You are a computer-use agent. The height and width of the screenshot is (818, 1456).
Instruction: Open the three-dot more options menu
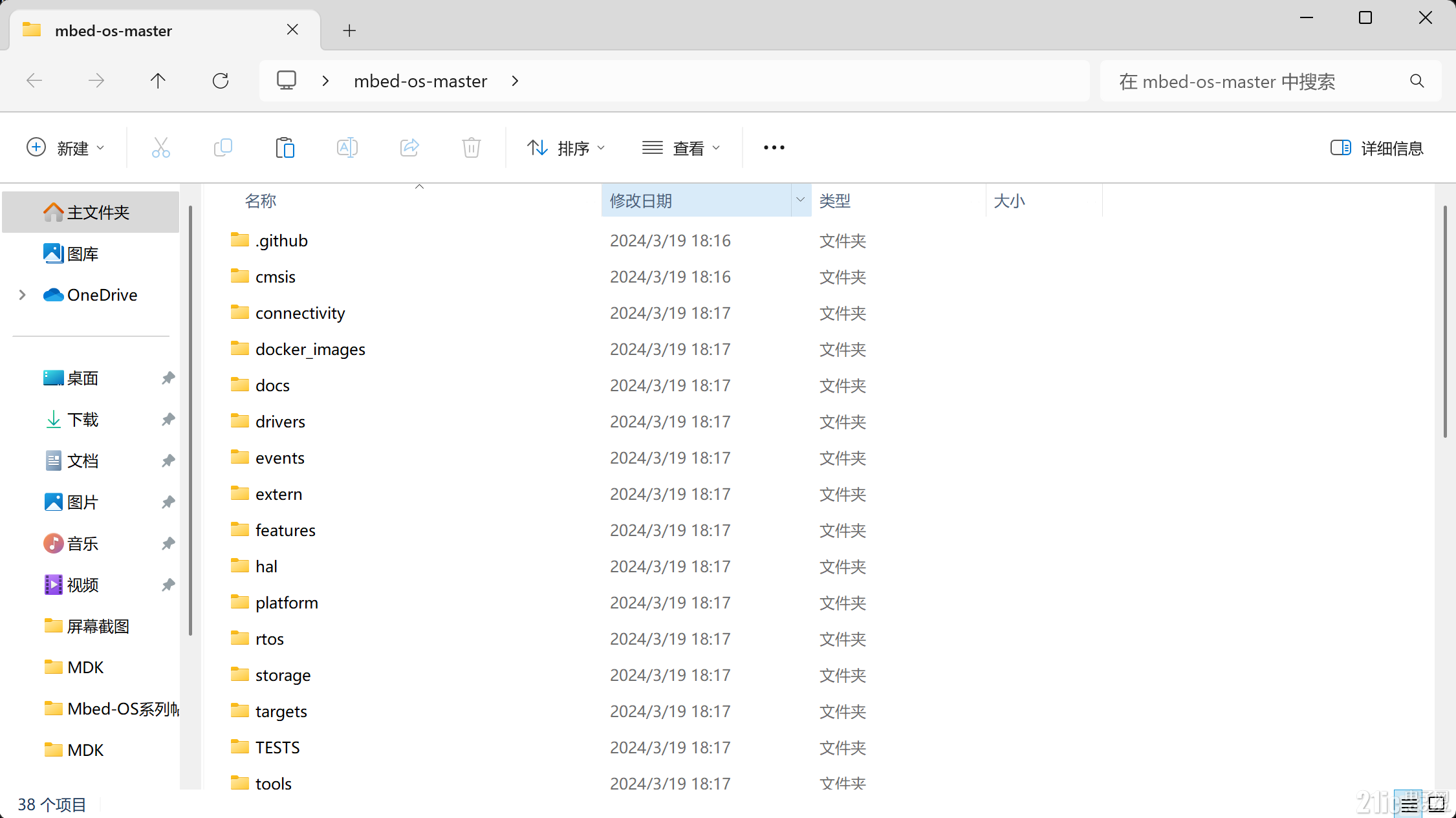coord(774,148)
